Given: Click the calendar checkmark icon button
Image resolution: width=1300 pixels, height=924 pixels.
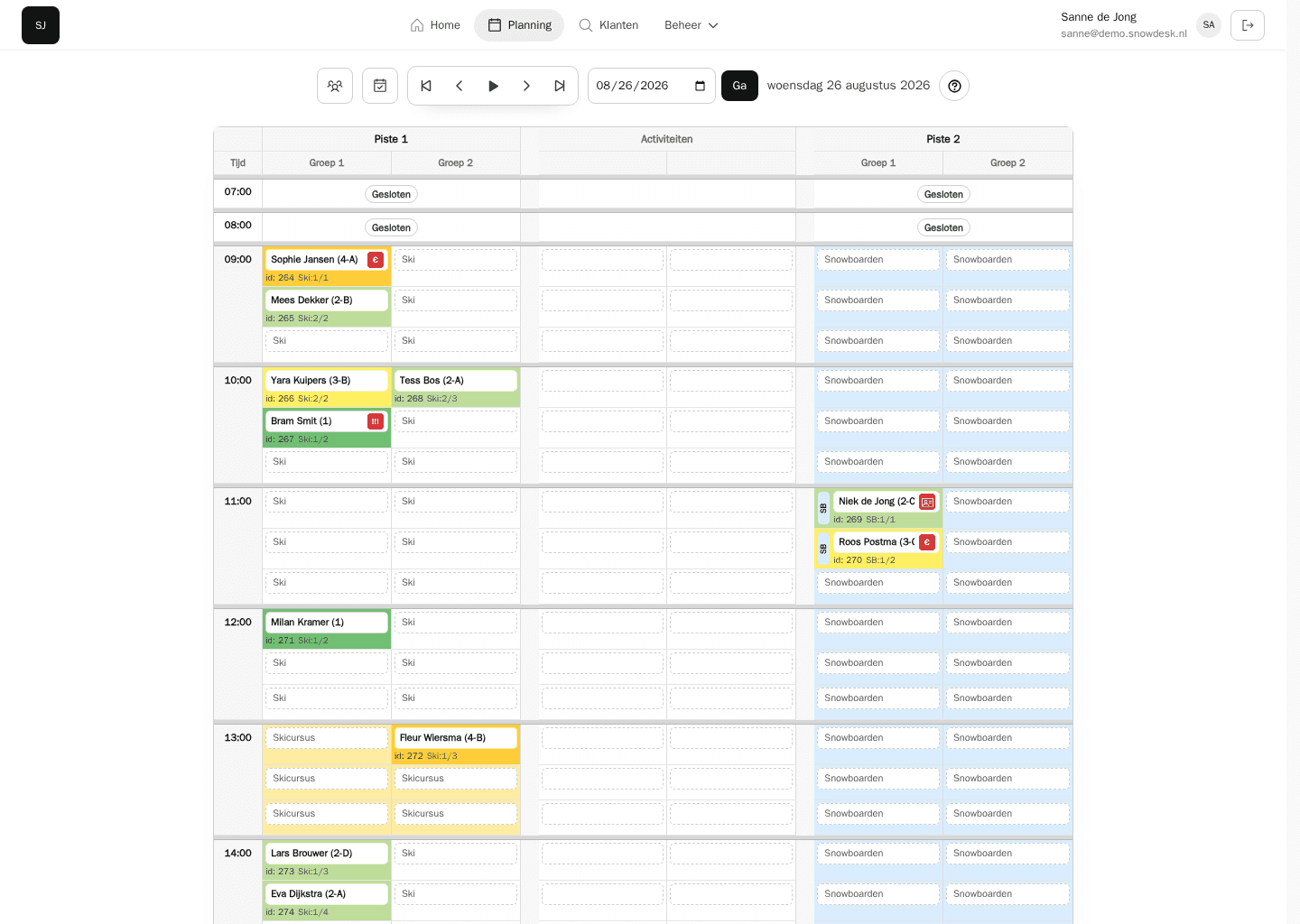Looking at the screenshot, I should point(380,86).
